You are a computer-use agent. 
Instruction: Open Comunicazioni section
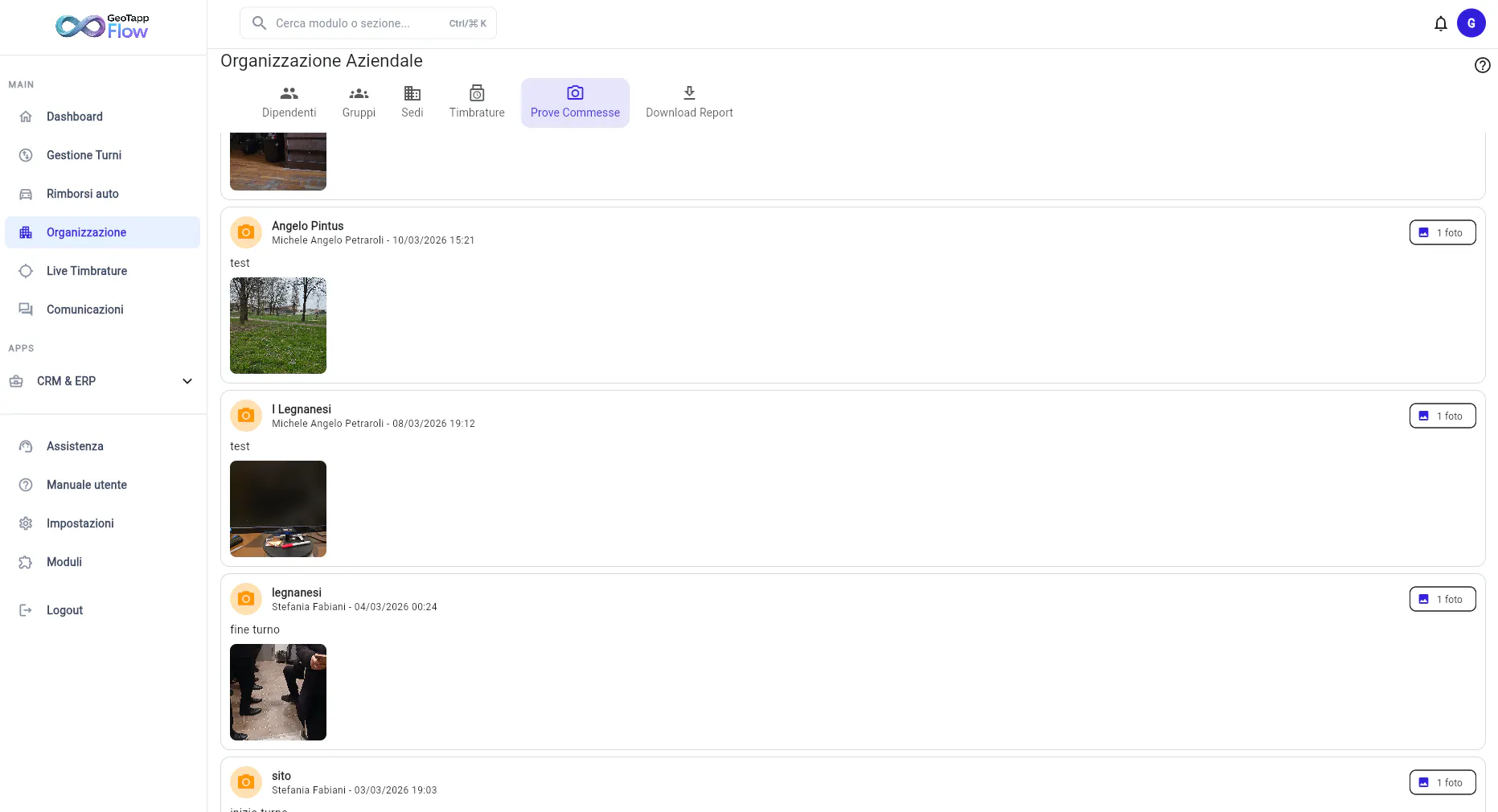pos(102,310)
